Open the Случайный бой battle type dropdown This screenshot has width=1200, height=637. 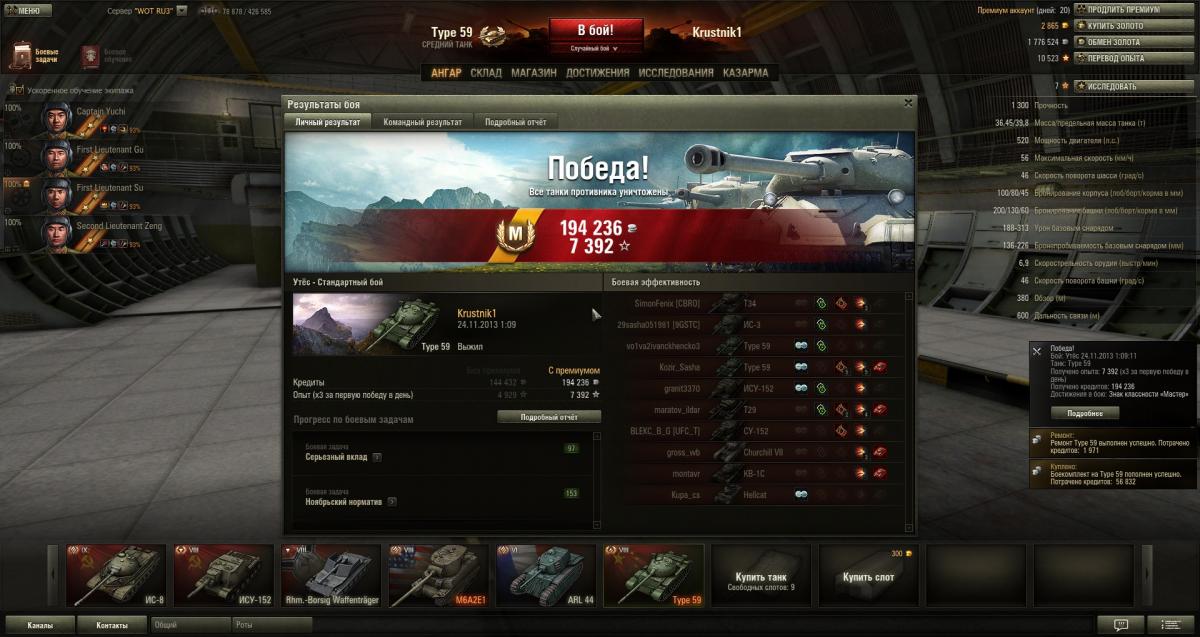[594, 48]
